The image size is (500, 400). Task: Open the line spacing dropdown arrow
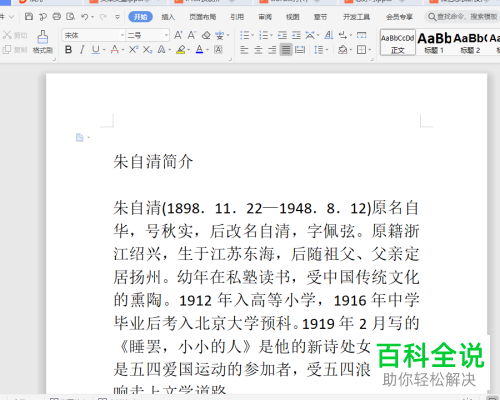coord(327,50)
